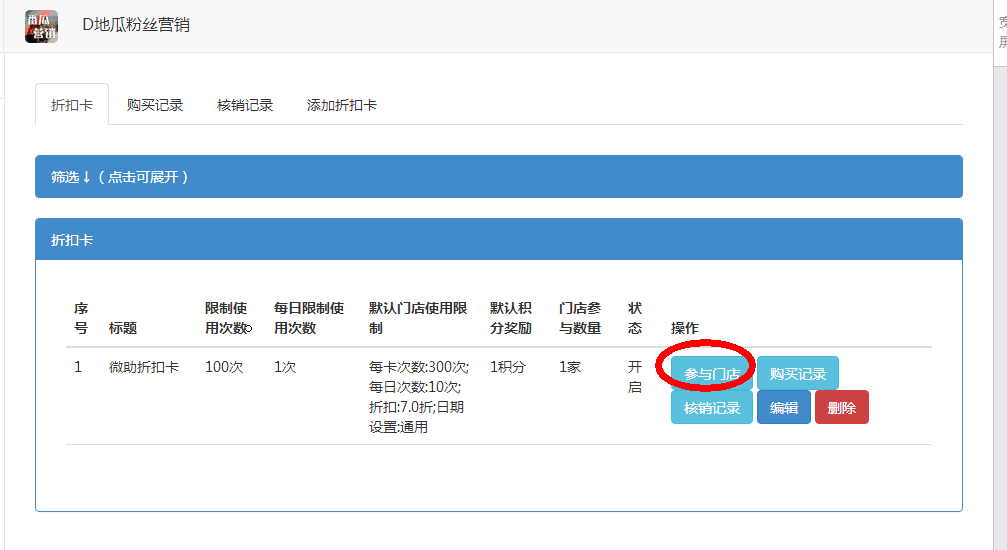Click the 100次 usage limit cell
Viewport: 1007px width, 550px height.
224,367
